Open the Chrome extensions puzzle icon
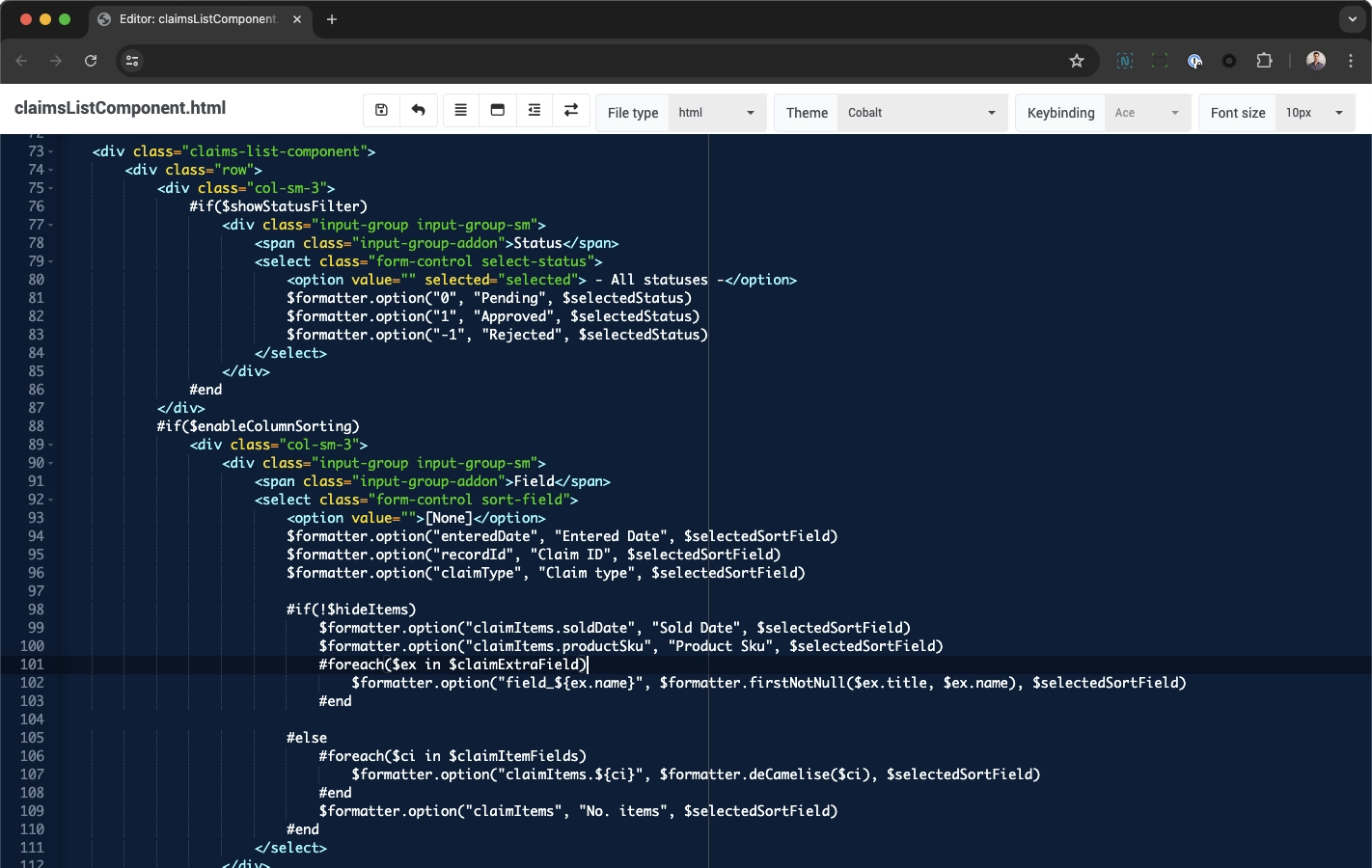The image size is (1372, 868). 1264,61
